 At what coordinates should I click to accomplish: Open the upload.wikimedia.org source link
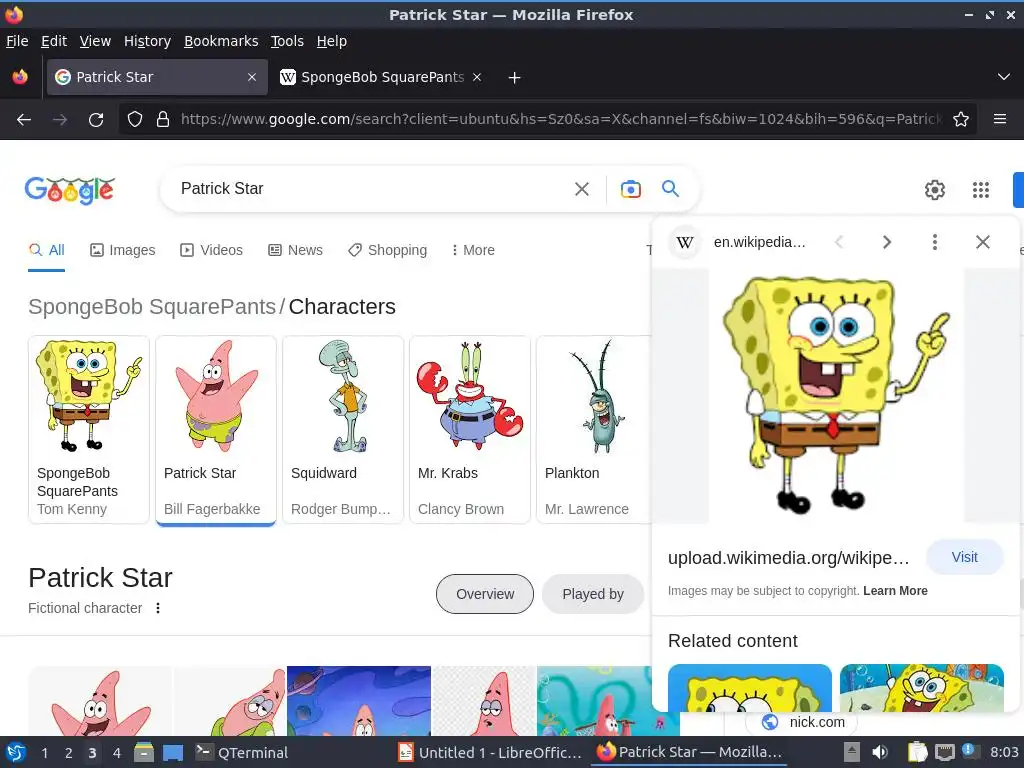coord(788,558)
